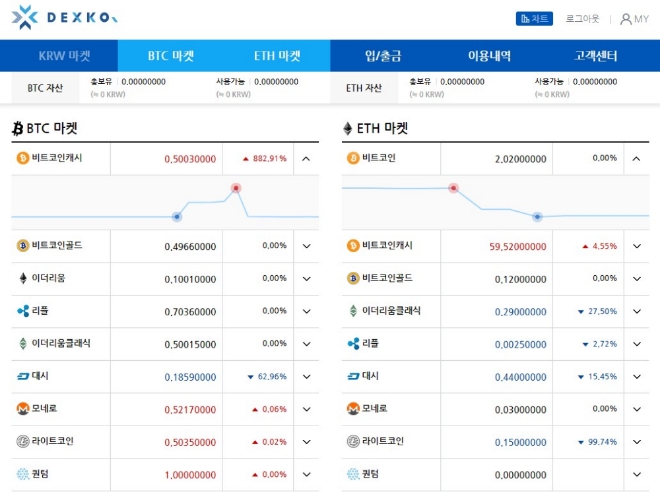
Task: Collapse the 비트코인캐시 chart in BTC market
Action: coord(306,159)
